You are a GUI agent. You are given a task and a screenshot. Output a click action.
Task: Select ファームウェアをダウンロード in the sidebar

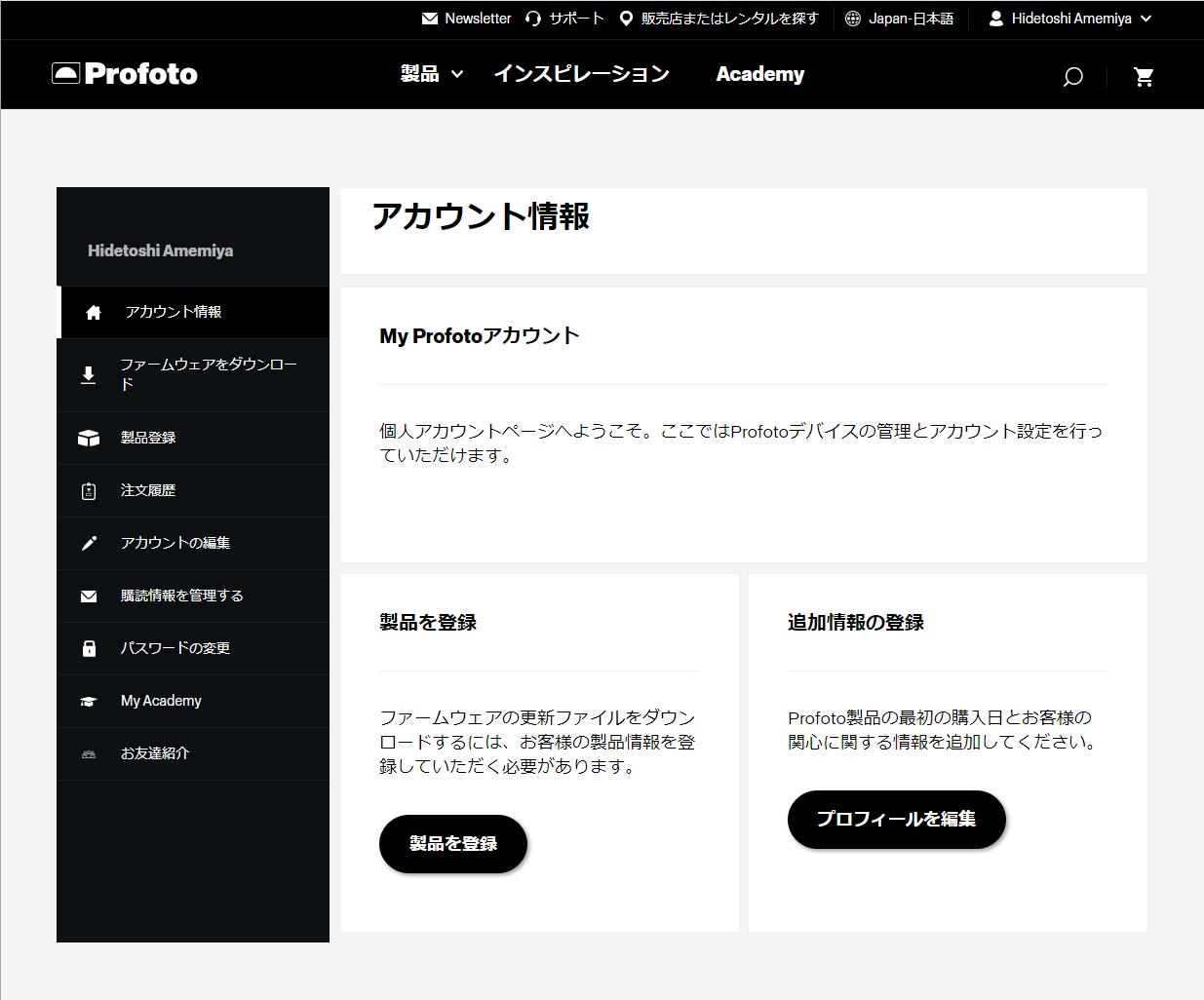click(x=193, y=375)
